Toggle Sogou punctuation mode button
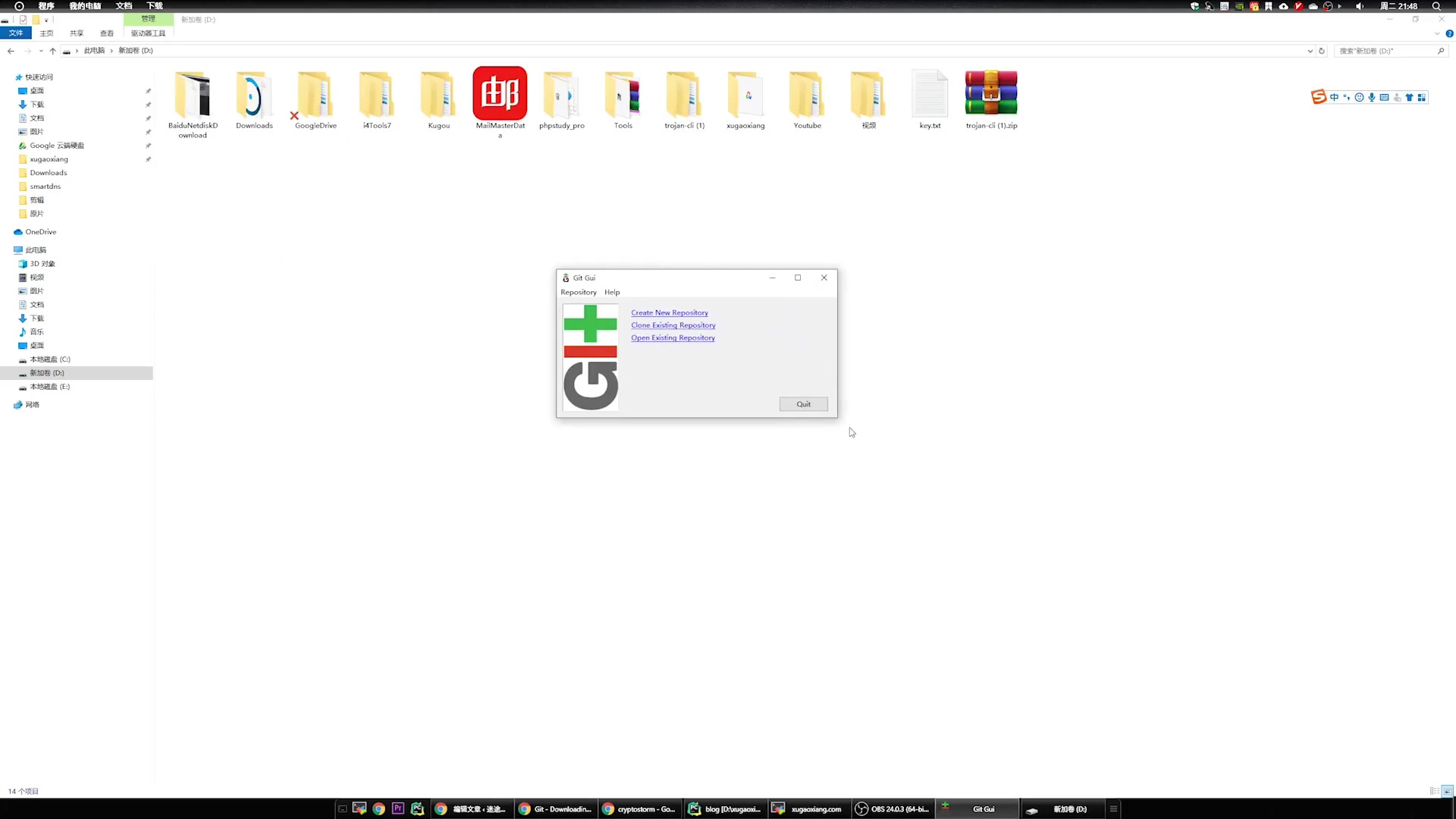Image resolution: width=1456 pixels, height=819 pixels. point(1346,97)
